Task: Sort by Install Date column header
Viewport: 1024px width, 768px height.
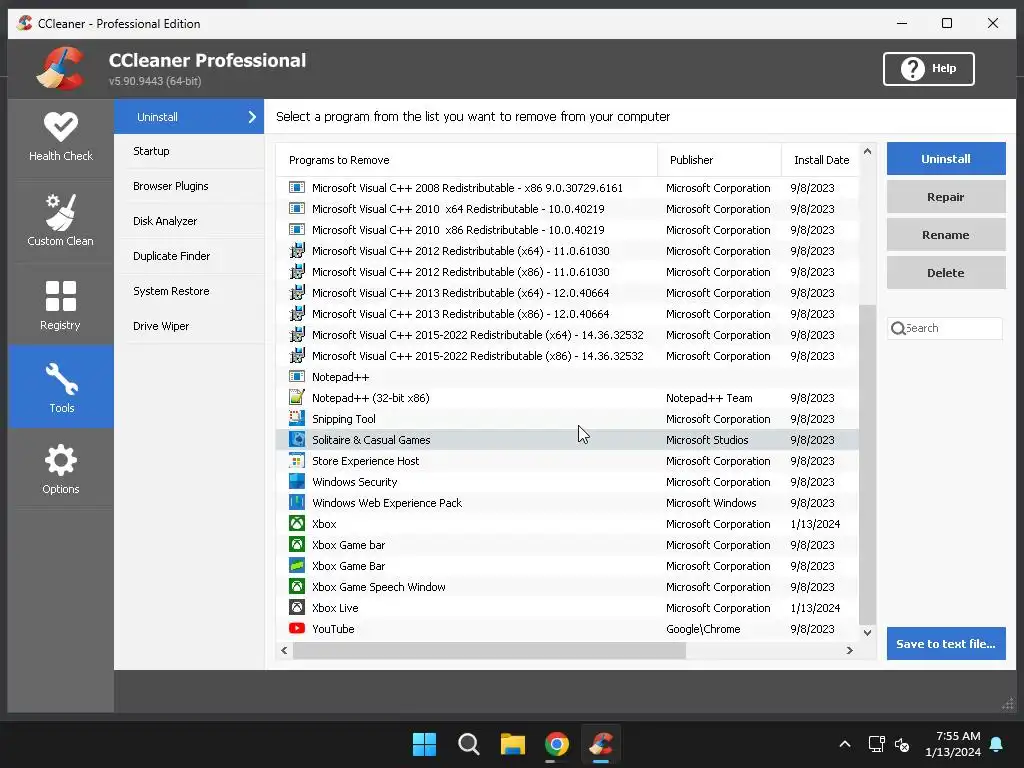Action: click(x=821, y=160)
